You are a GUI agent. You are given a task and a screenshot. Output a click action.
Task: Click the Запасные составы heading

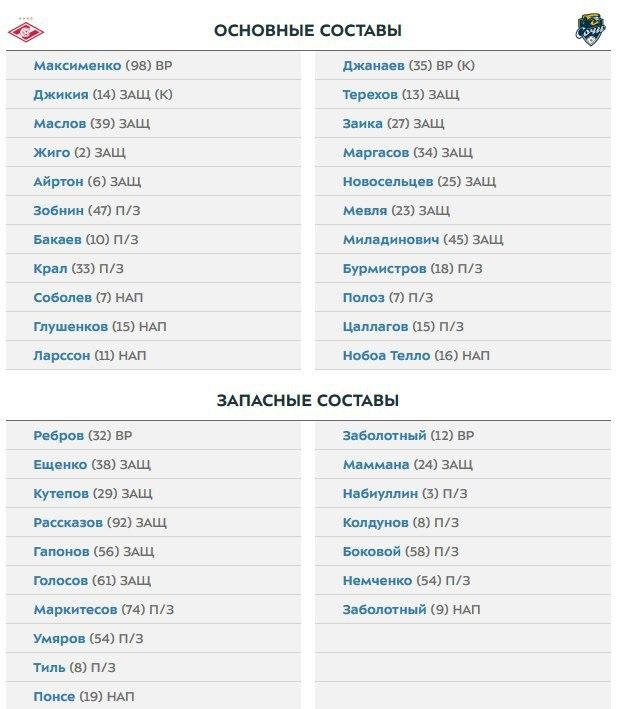[308, 400]
